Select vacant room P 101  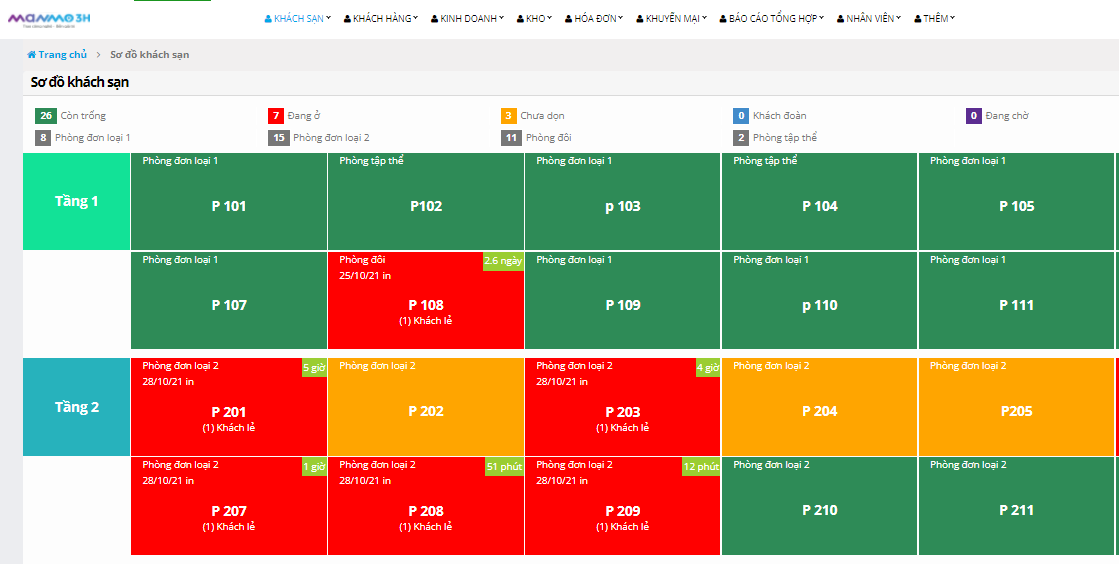(x=229, y=206)
